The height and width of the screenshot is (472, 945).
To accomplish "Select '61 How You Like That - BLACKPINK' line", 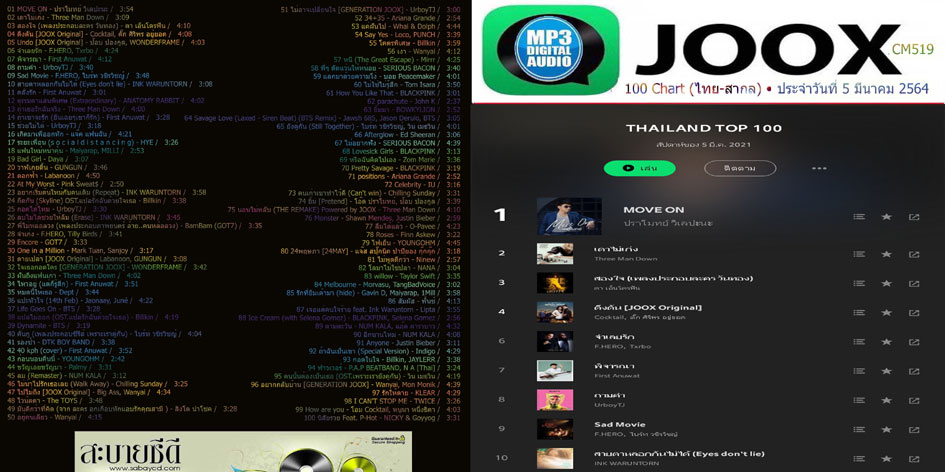I will tap(393, 93).
